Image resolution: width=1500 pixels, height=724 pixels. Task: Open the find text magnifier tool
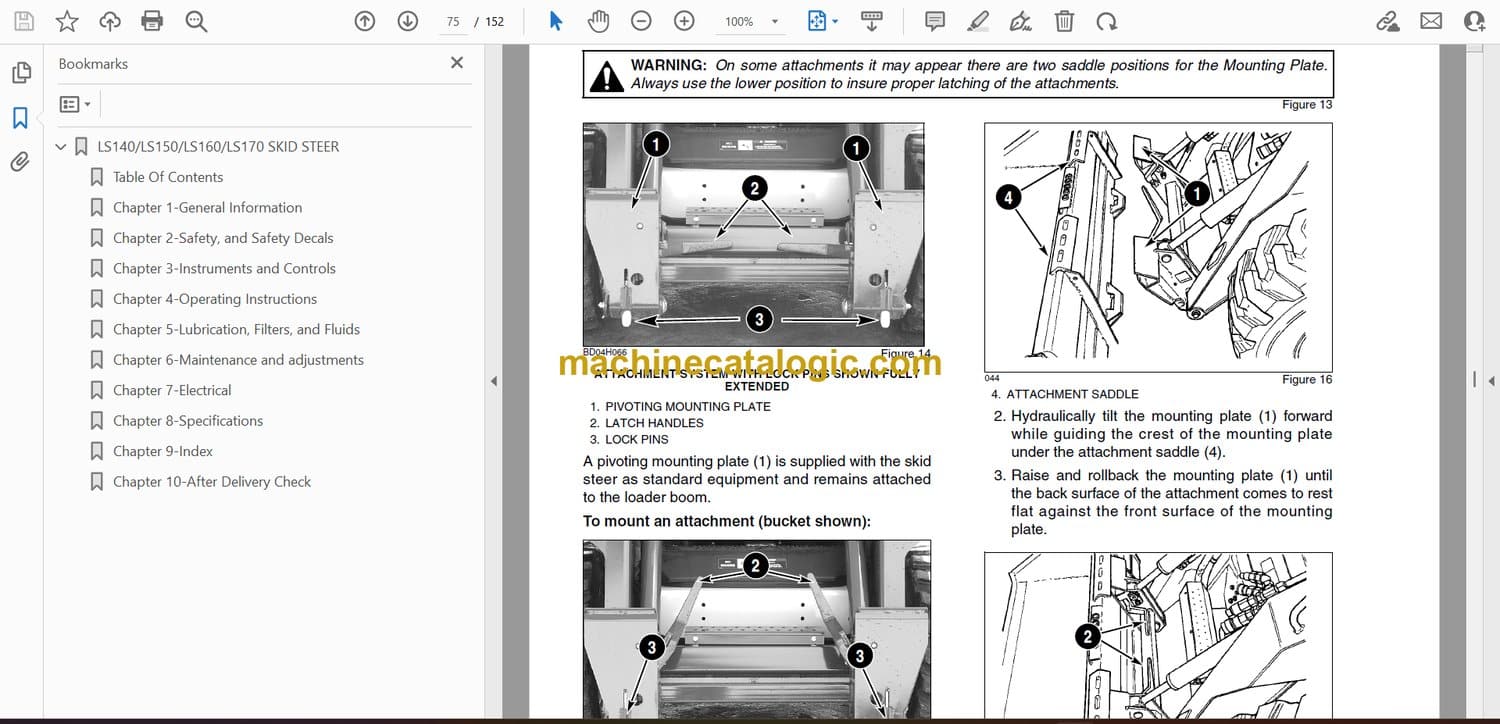[196, 21]
